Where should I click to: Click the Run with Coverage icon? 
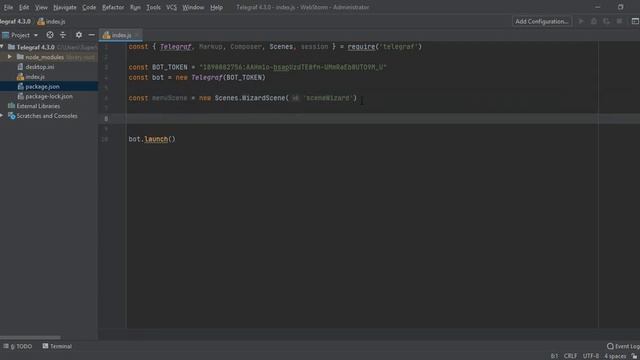tap(607, 21)
